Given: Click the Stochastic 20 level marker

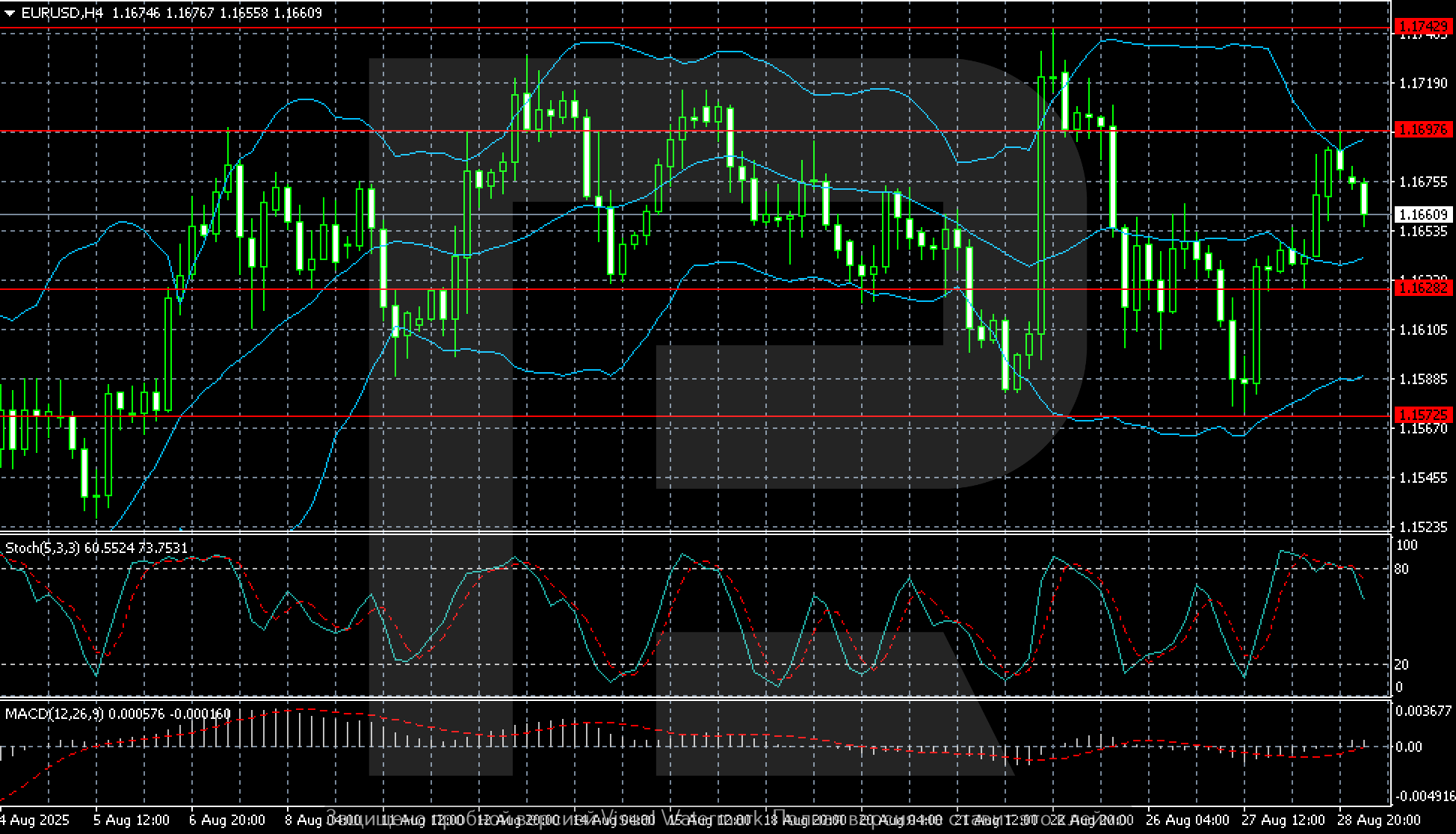Looking at the screenshot, I should point(1402,664).
